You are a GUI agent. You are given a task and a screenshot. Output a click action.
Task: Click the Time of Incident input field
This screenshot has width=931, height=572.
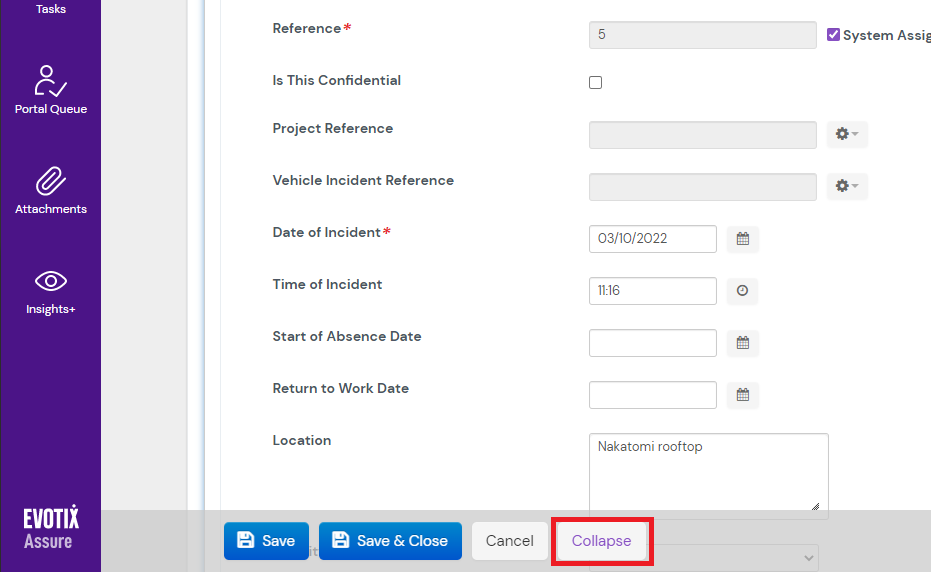[x=652, y=291]
